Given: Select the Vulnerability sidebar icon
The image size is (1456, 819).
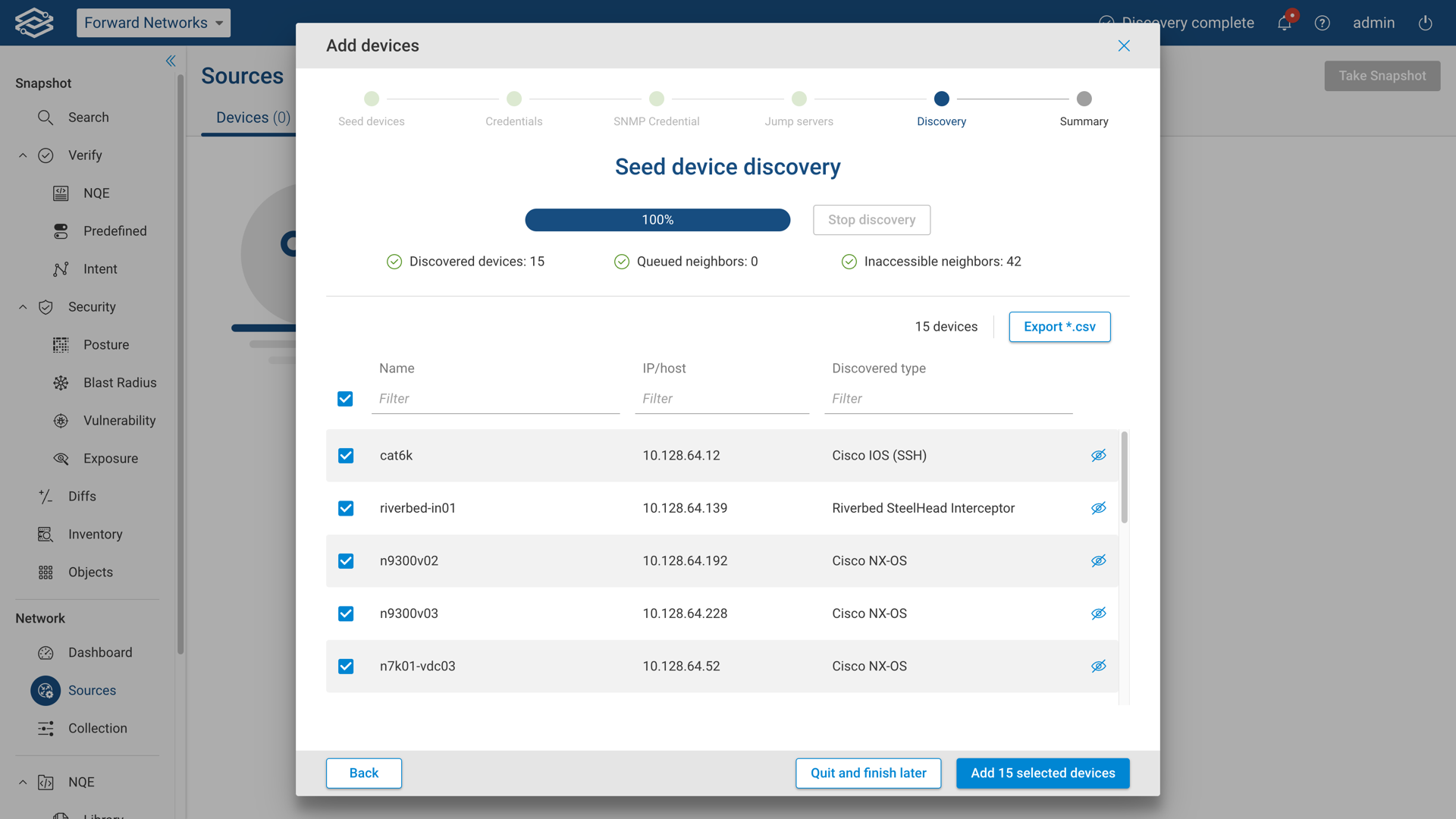Looking at the screenshot, I should 61,420.
